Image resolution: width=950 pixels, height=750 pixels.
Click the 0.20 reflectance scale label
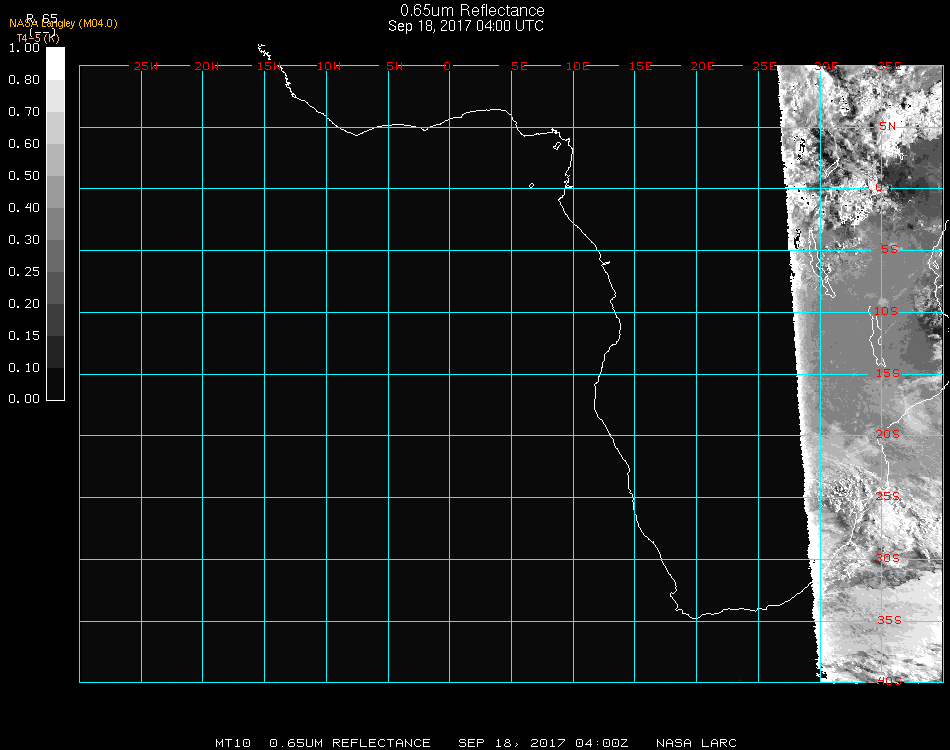[23, 304]
